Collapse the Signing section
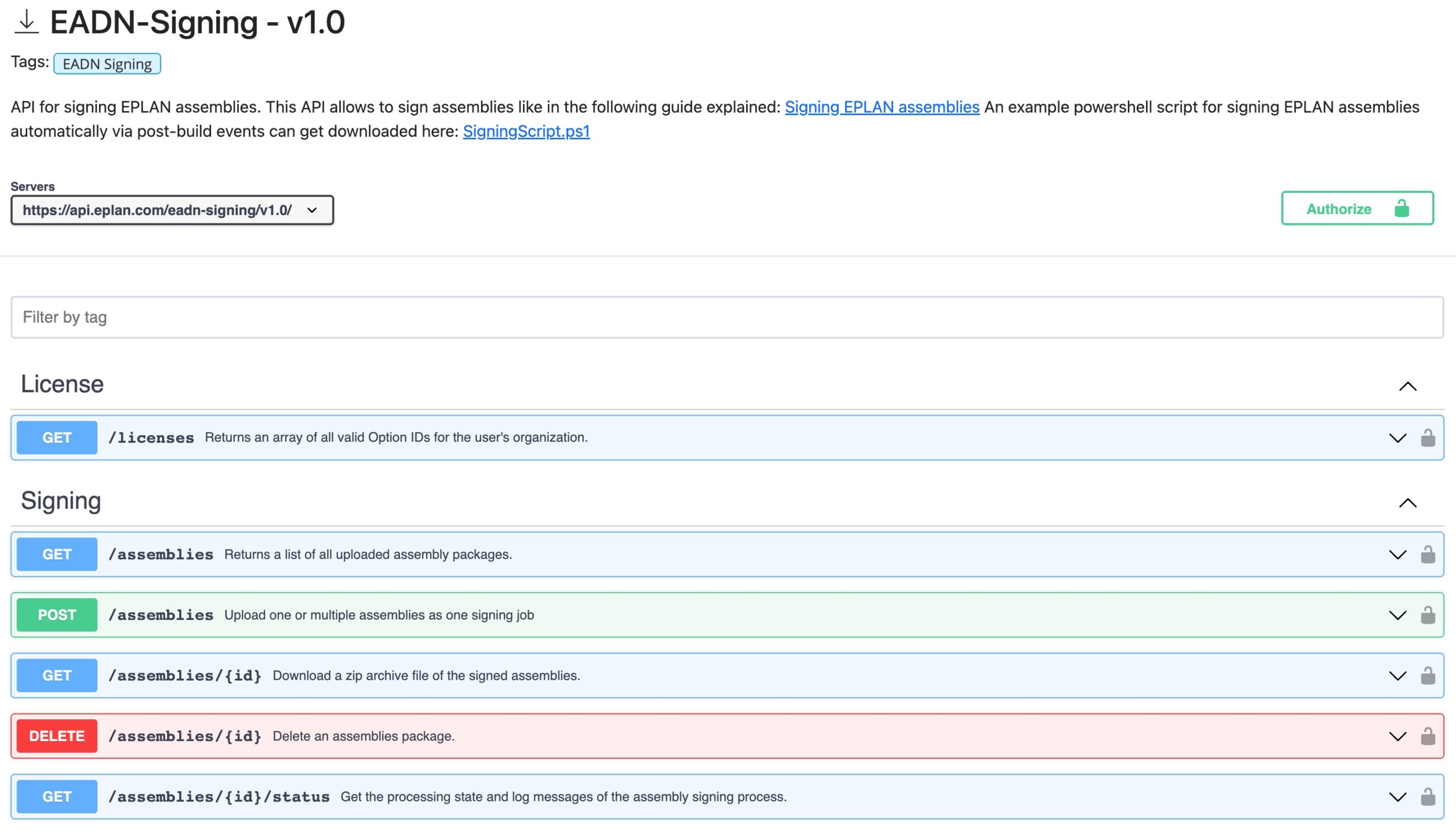This screenshot has height=836, width=1456. coord(1407,503)
